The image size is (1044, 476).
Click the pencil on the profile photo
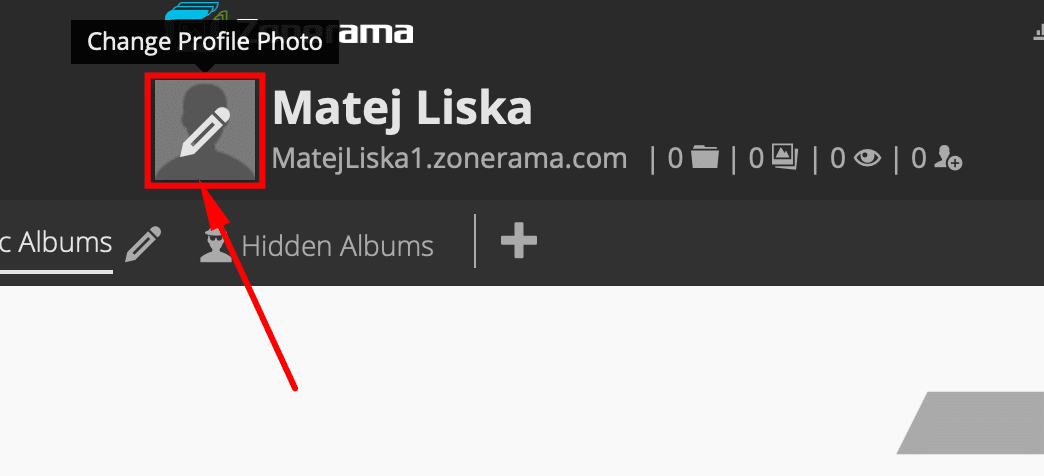205,132
